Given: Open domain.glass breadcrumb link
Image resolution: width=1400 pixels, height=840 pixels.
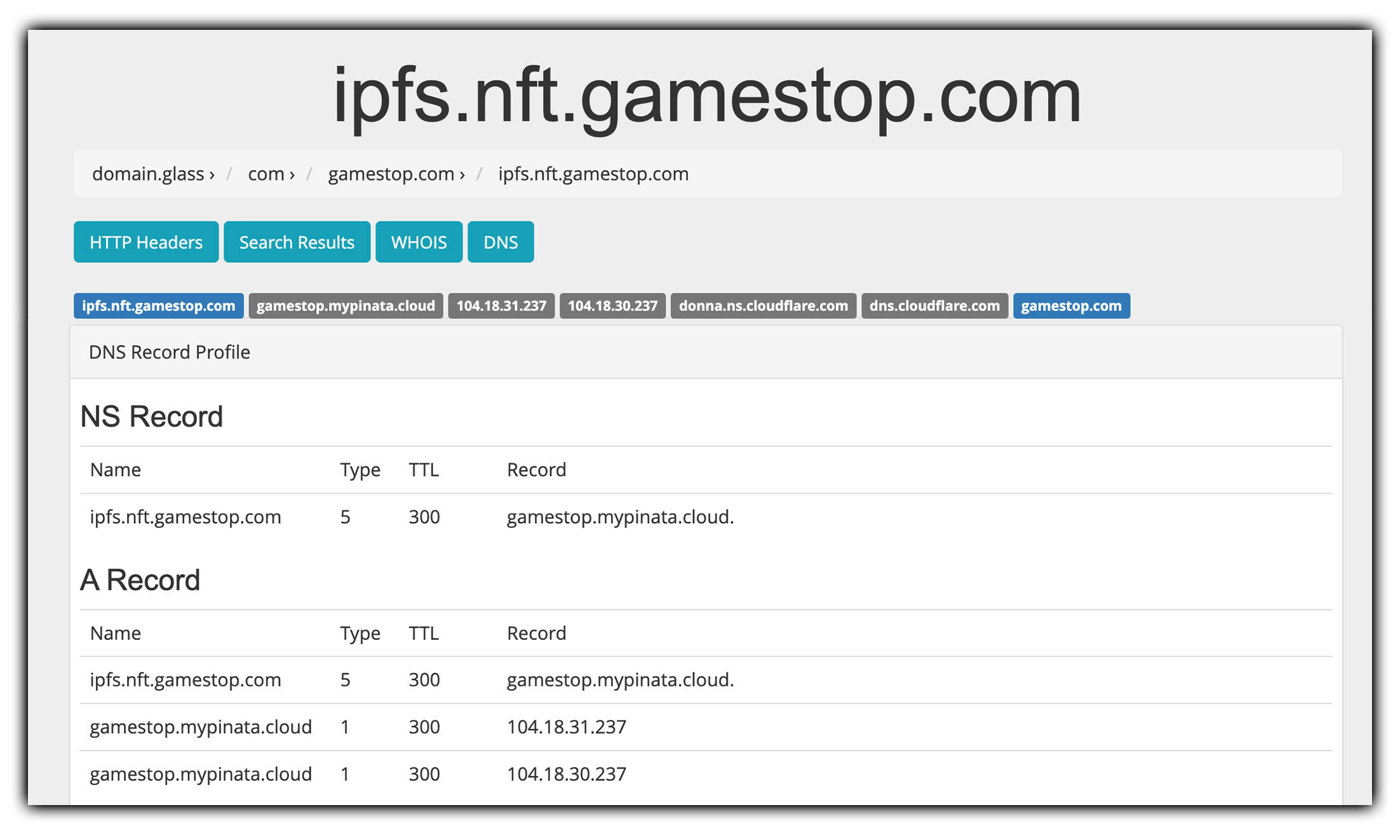Looking at the screenshot, I should point(153,173).
